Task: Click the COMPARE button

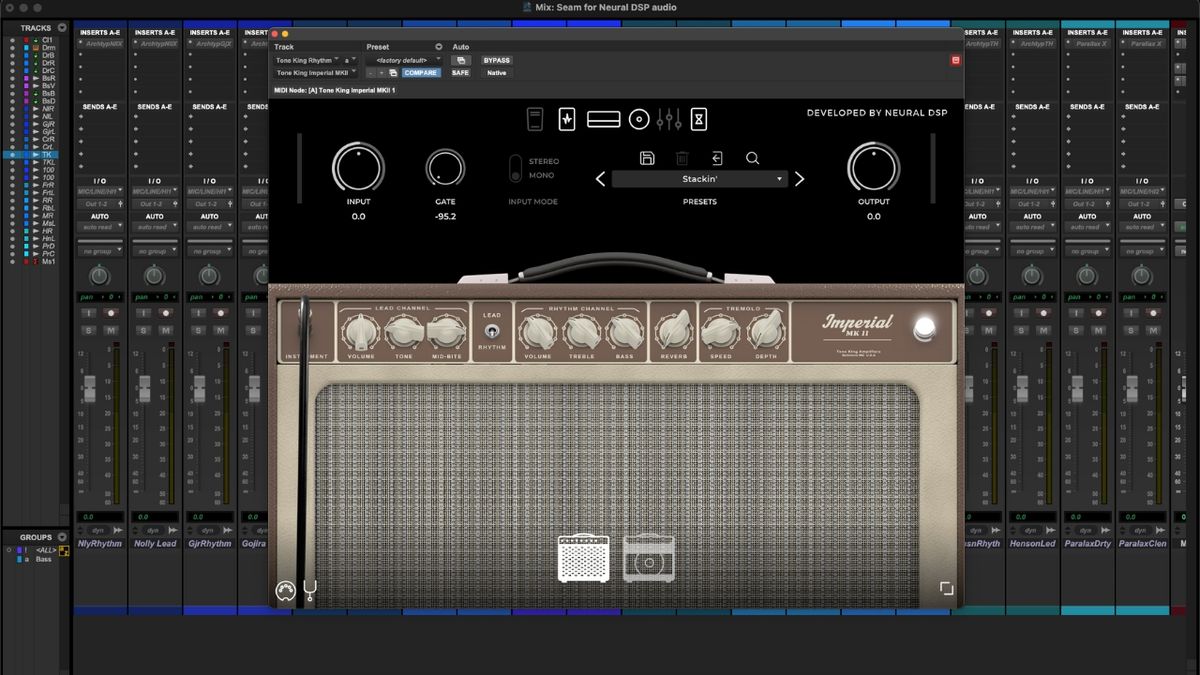Action: coord(420,72)
